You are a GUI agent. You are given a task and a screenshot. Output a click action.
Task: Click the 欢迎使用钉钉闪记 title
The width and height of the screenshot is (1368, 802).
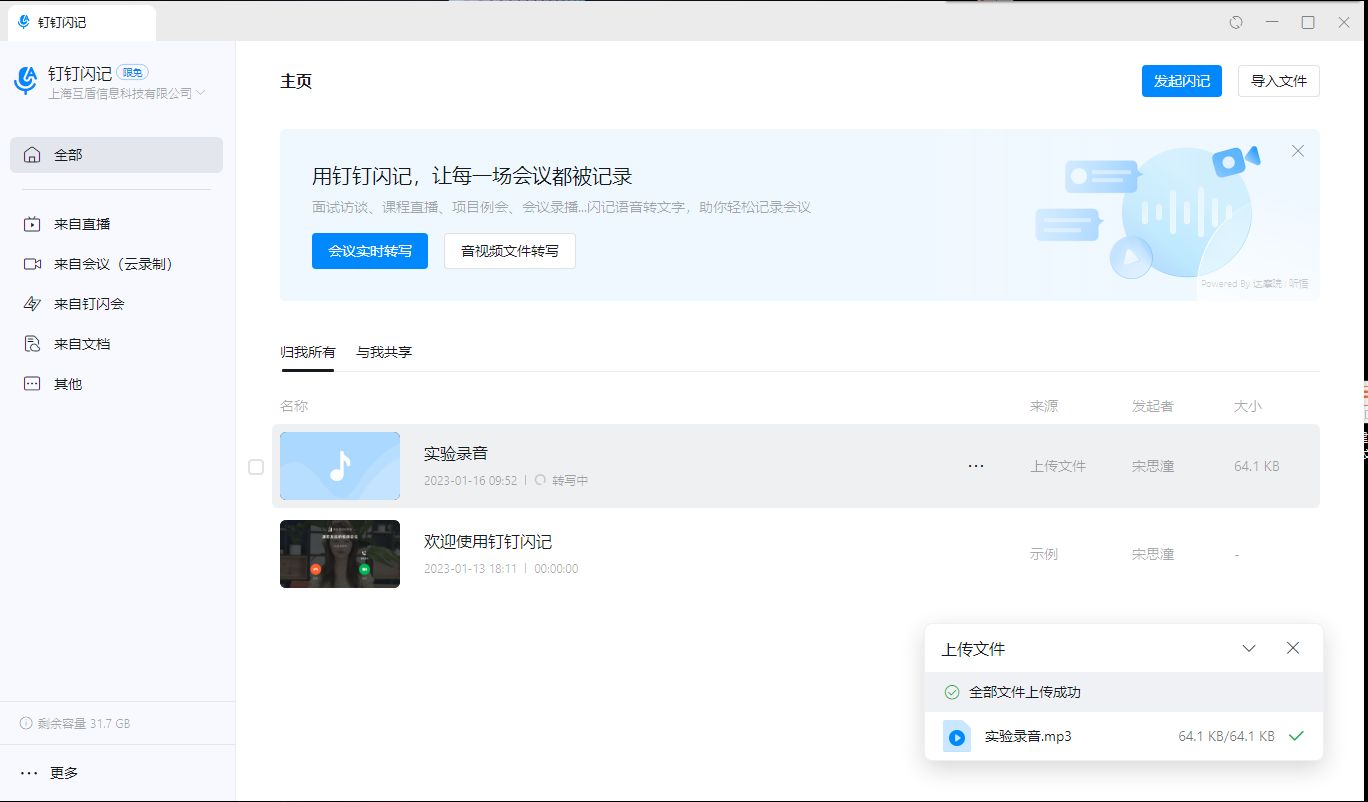pyautogui.click(x=488, y=541)
